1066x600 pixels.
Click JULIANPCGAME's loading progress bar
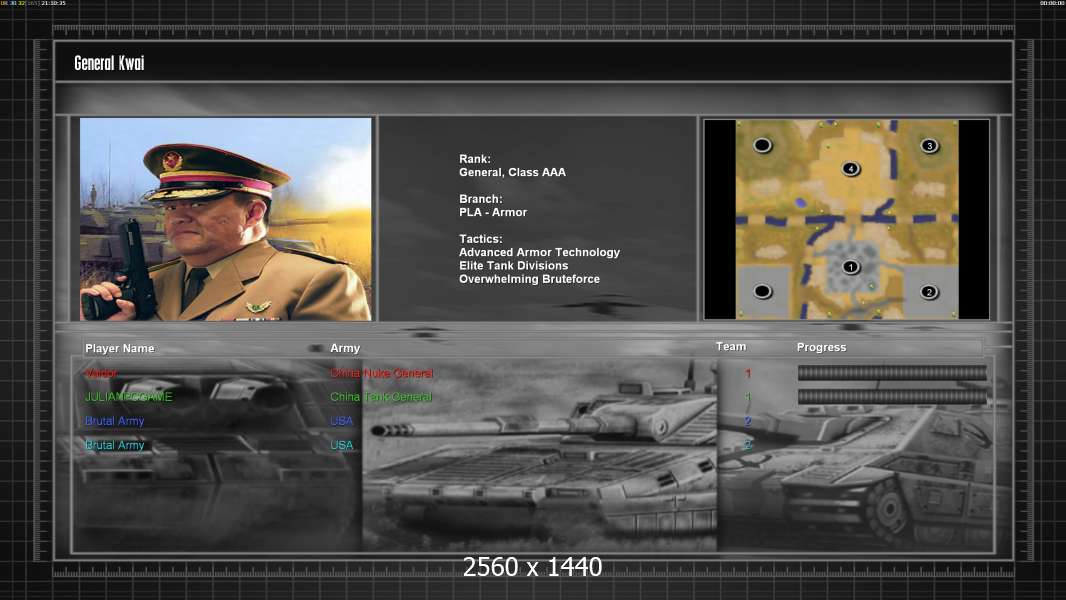click(892, 397)
